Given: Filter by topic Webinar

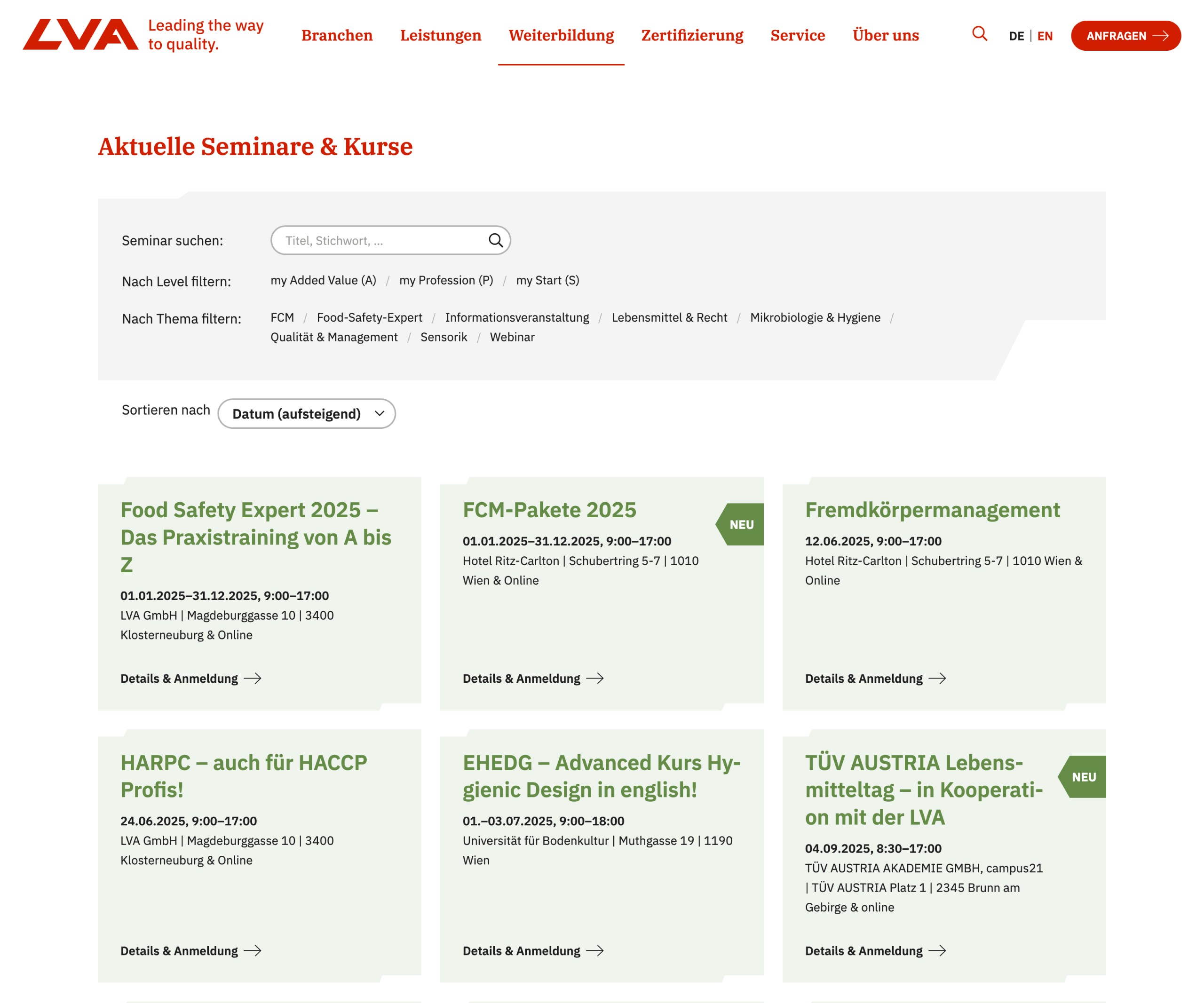Looking at the screenshot, I should (x=512, y=337).
